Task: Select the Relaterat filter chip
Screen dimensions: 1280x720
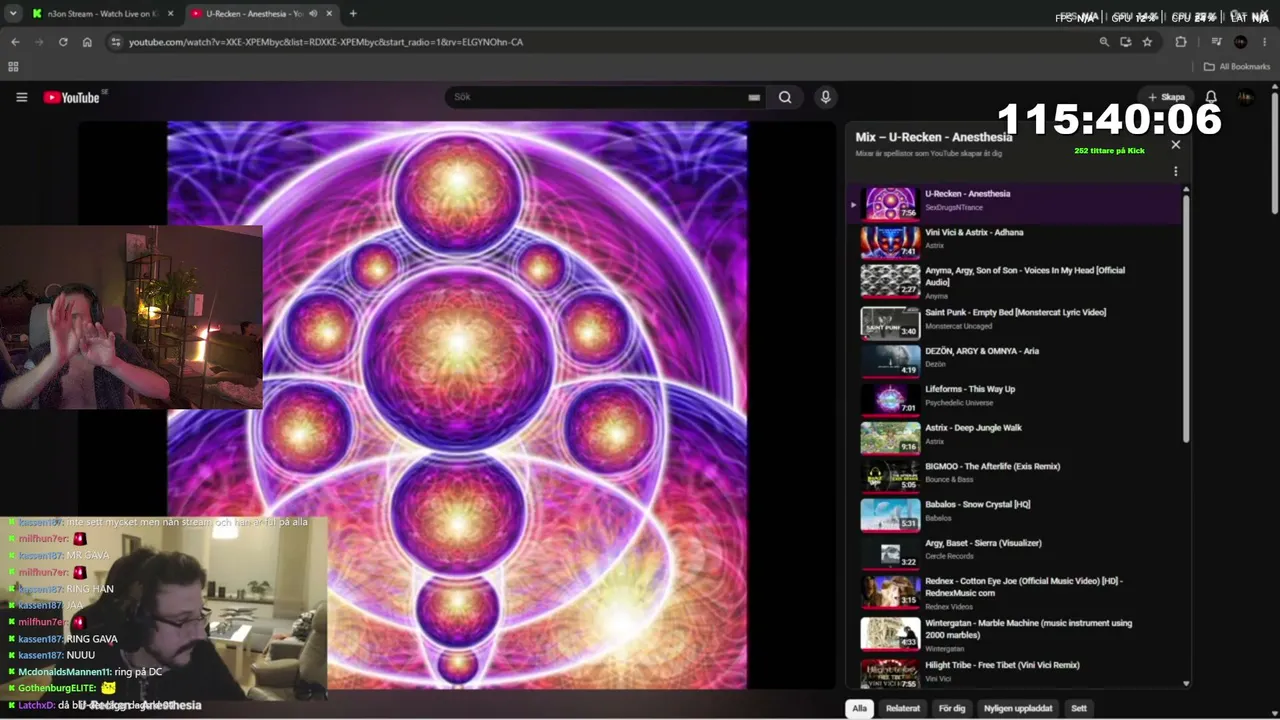Action: [x=903, y=708]
